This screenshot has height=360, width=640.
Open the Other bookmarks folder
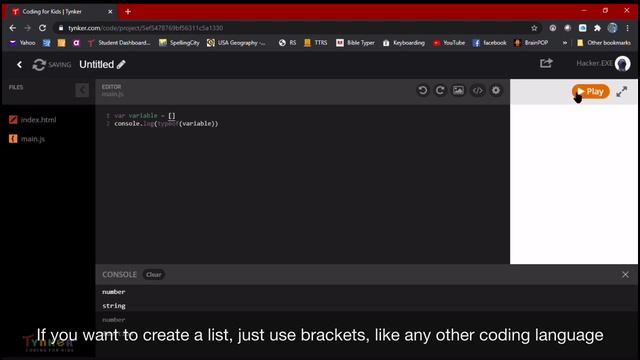coord(604,42)
